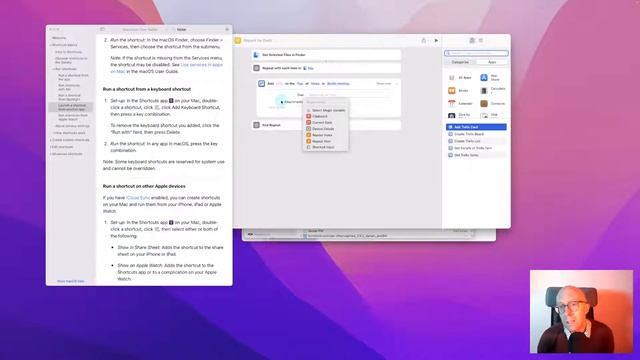Screen dimensions: 640x360
Task: Click the Due date field in Trello action
Action: 349,95
